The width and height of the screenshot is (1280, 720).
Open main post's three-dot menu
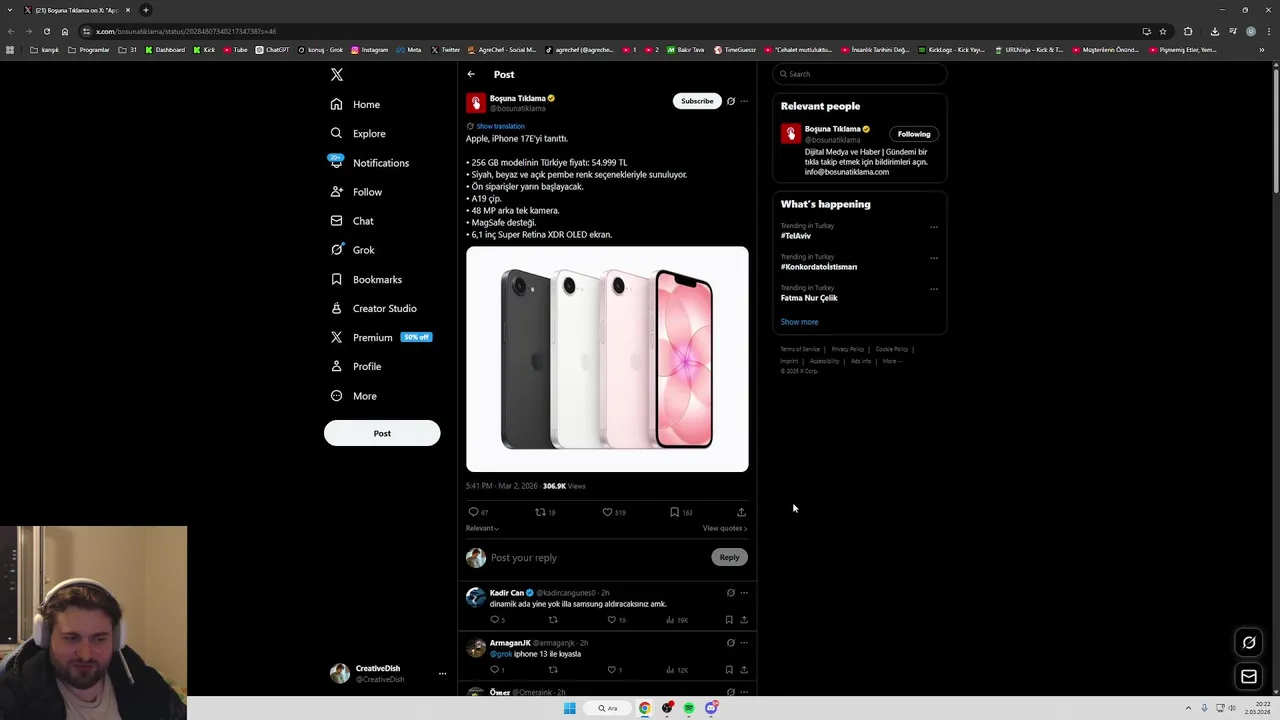[744, 101]
